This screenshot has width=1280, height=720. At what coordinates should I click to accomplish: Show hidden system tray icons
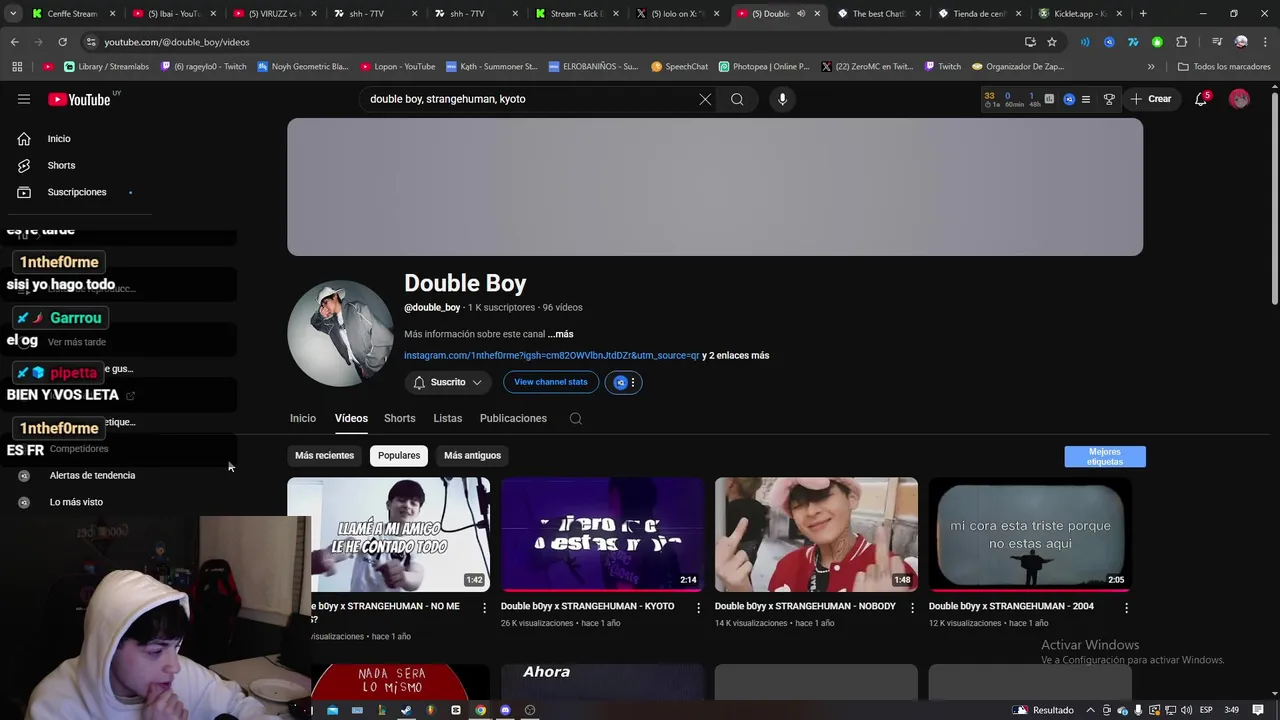click(x=1090, y=710)
